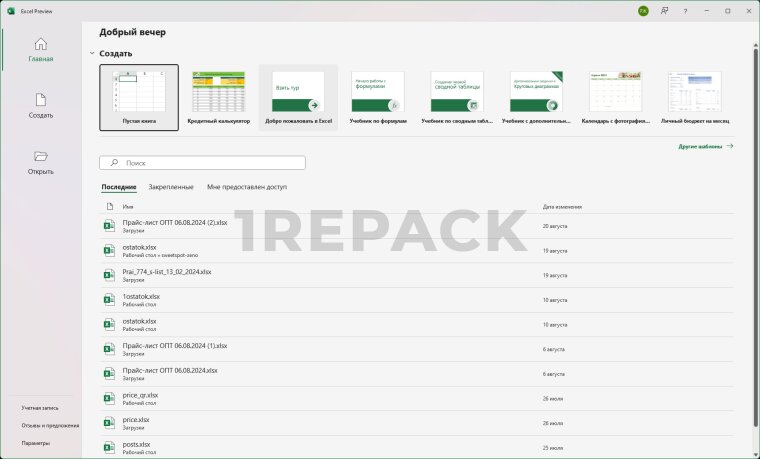The image size is (760, 459).
Task: Choose the Кредитный калькулятор template
Action: click(218, 97)
